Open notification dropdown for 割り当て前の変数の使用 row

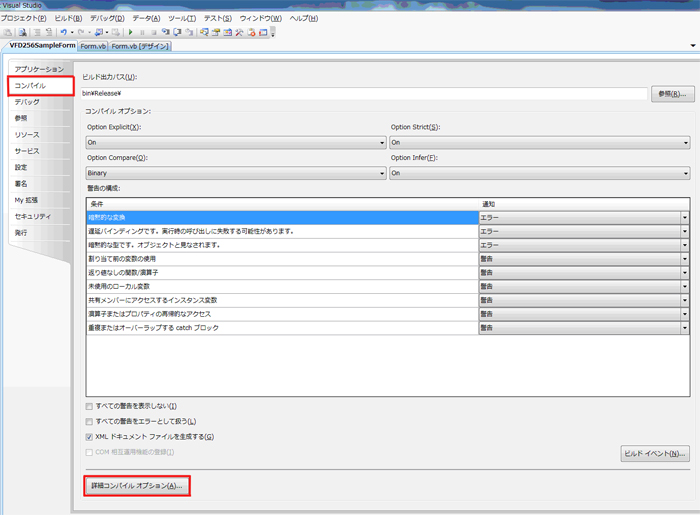[x=684, y=259]
